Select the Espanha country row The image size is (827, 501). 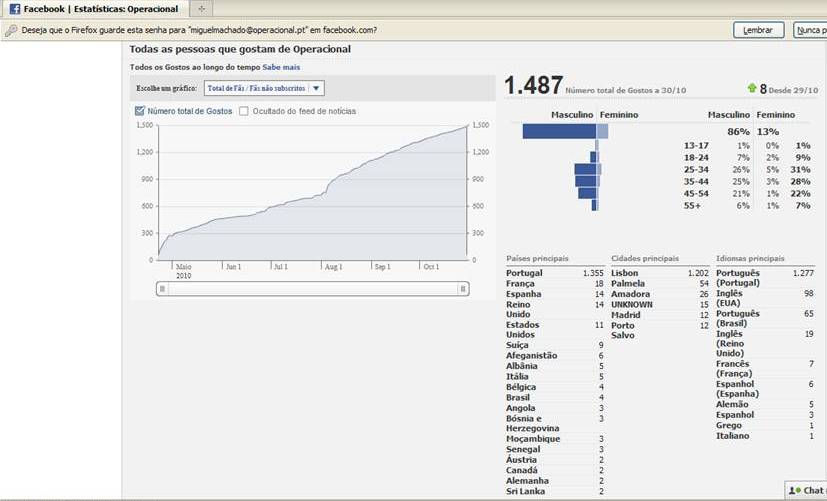554,294
